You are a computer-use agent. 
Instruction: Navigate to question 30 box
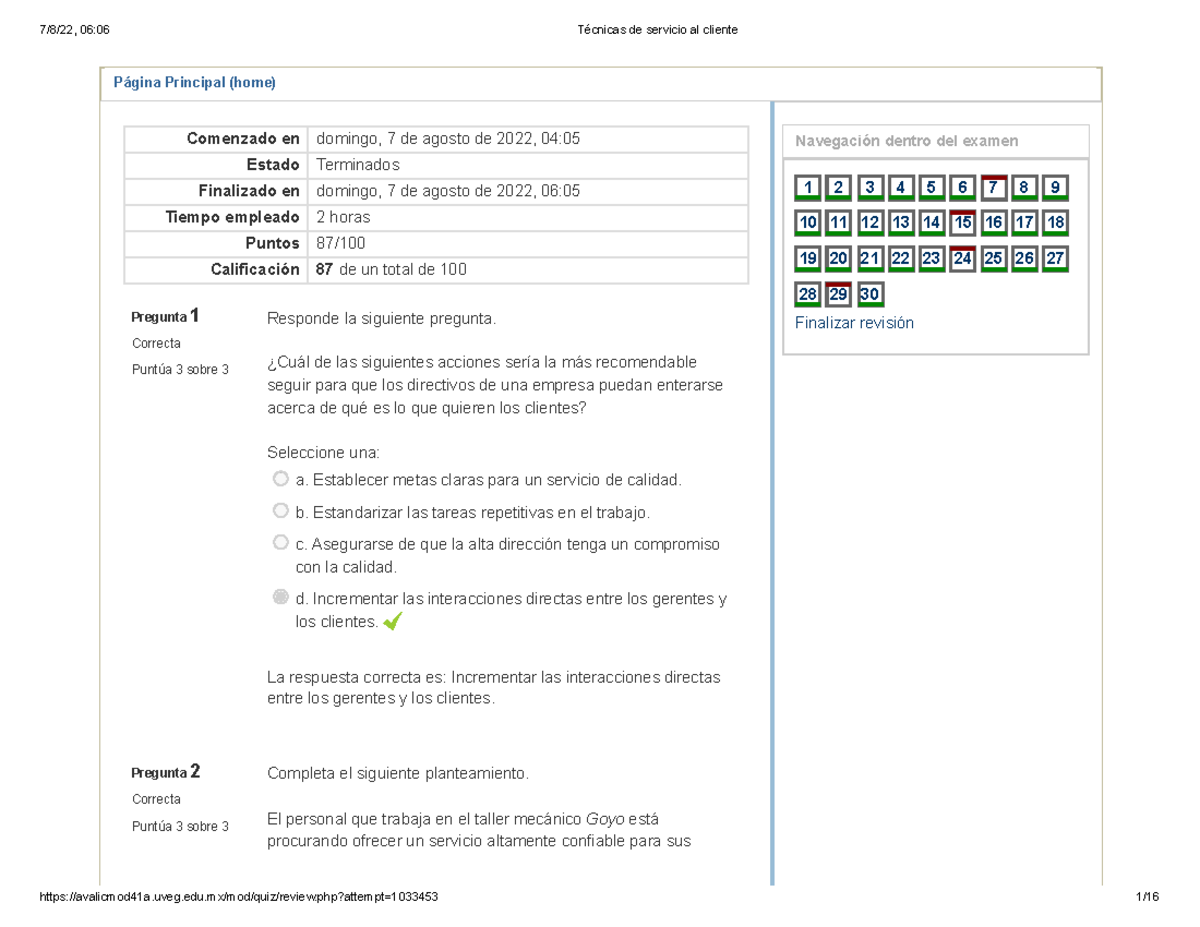point(870,295)
